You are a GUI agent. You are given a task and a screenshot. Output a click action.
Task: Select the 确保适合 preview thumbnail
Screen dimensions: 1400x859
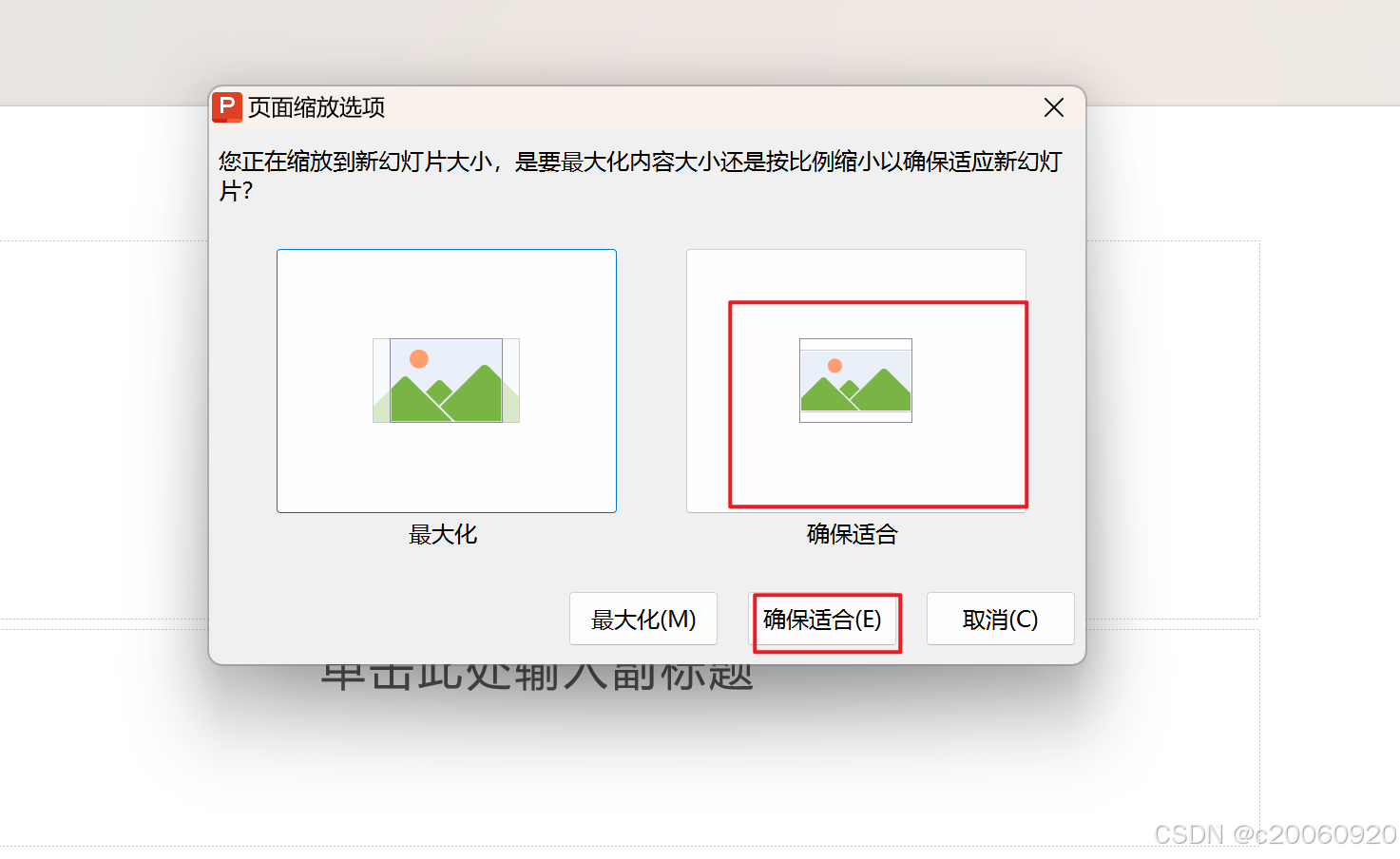(x=856, y=381)
